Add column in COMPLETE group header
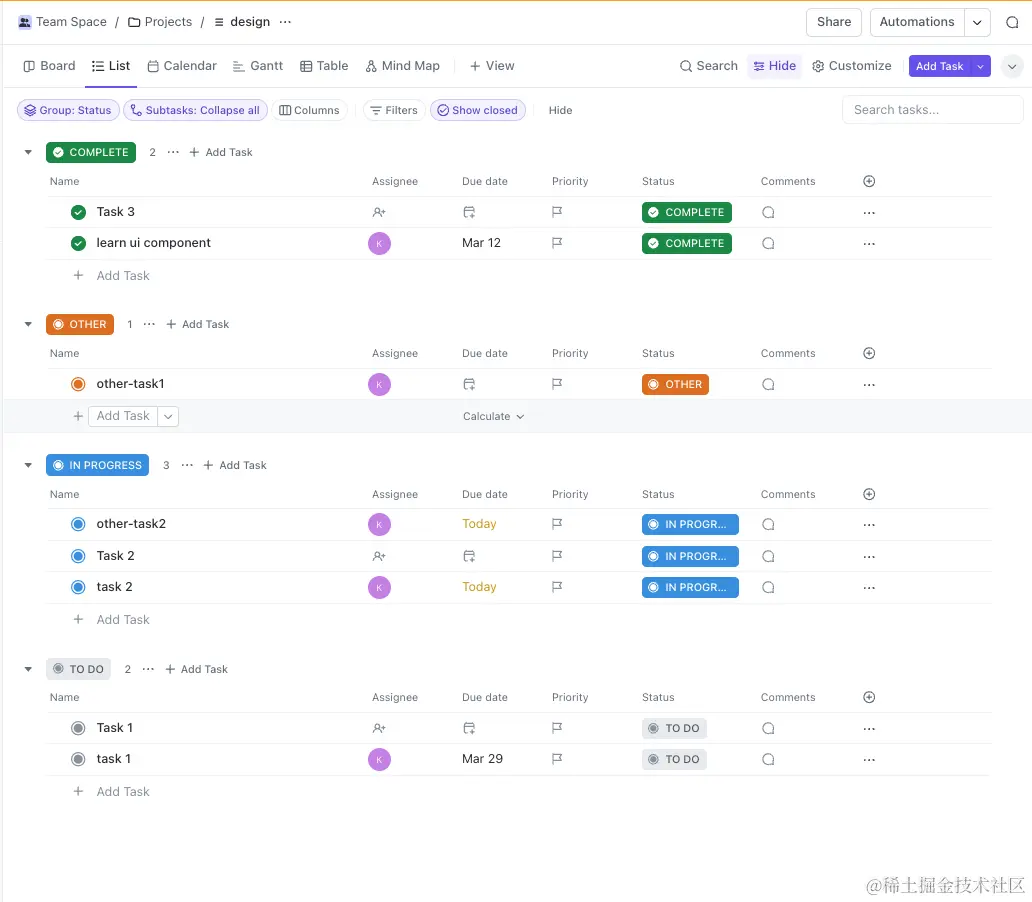 (869, 181)
